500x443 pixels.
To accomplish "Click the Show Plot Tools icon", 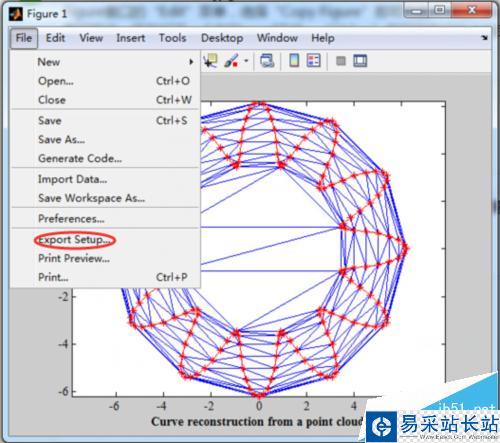I will 360,61.
